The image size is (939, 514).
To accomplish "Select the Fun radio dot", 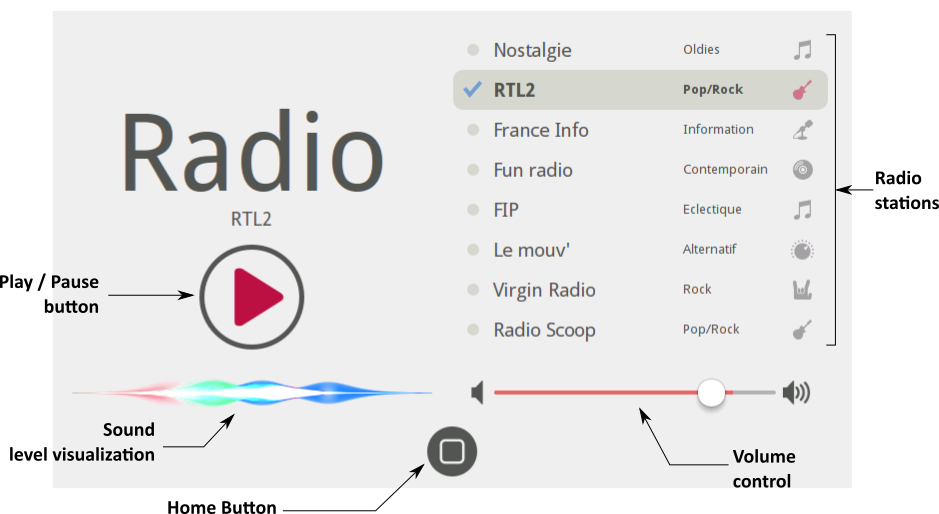I will pyautogui.click(x=473, y=170).
